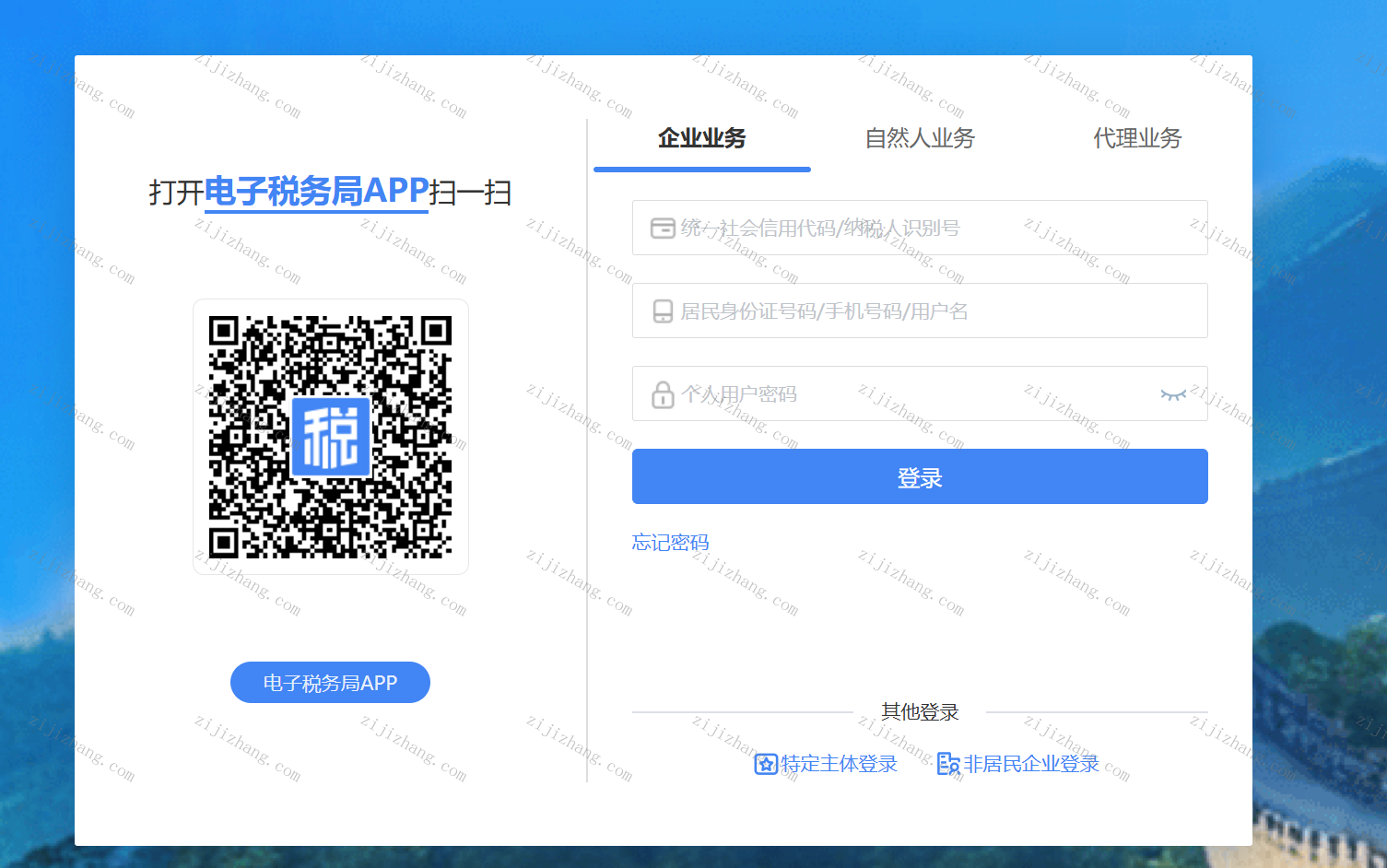The width and height of the screenshot is (1387, 868).
Task: Focus the 统一社会信用代码/纳税人识别号 field
Action: pyautogui.click(x=920, y=228)
